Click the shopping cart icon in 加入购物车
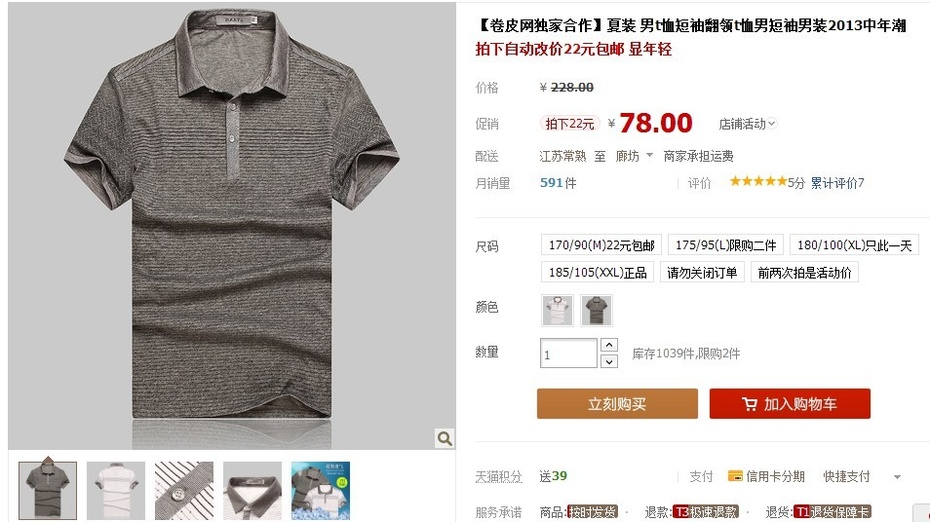The image size is (930, 522). coord(749,405)
